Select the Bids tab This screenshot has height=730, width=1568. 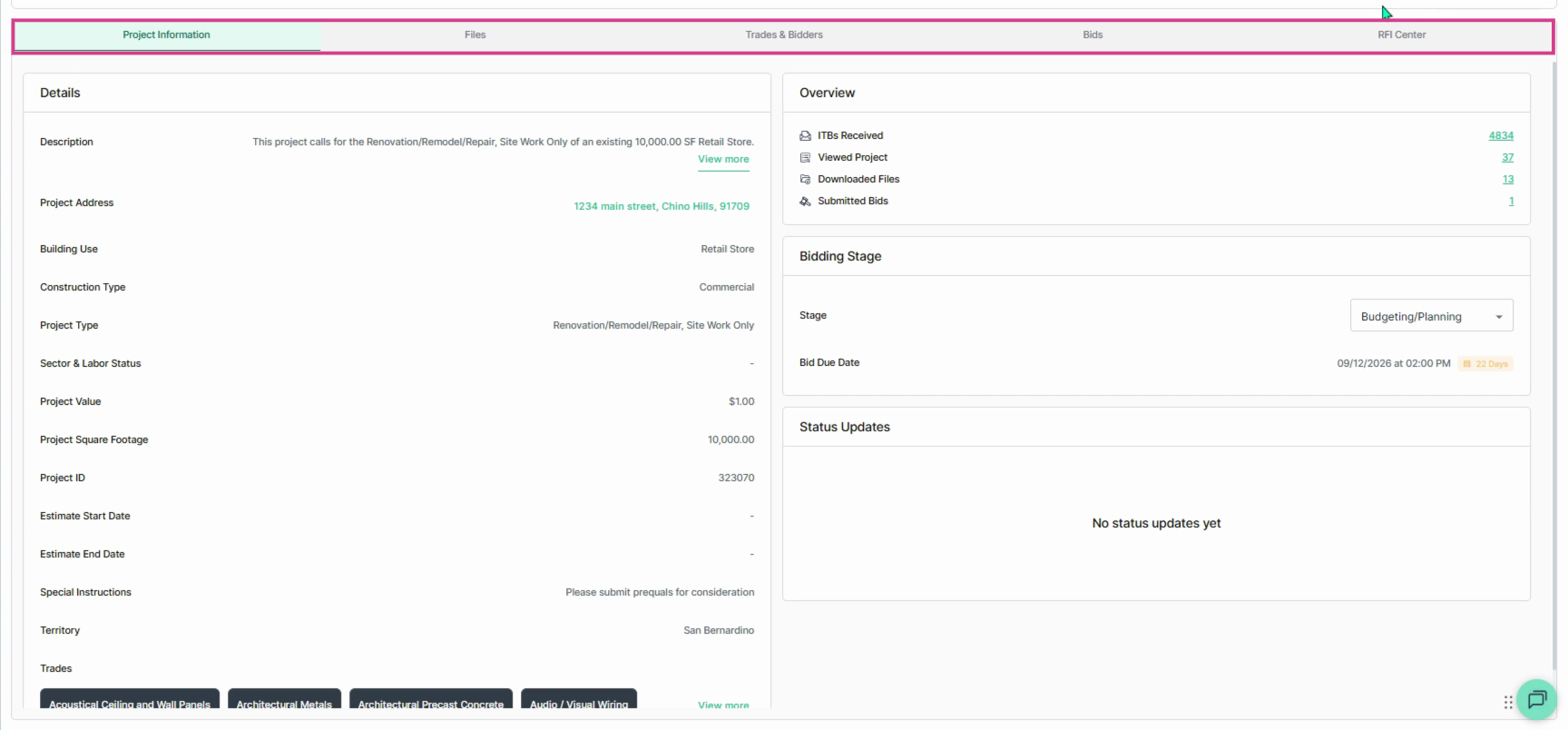[1093, 35]
